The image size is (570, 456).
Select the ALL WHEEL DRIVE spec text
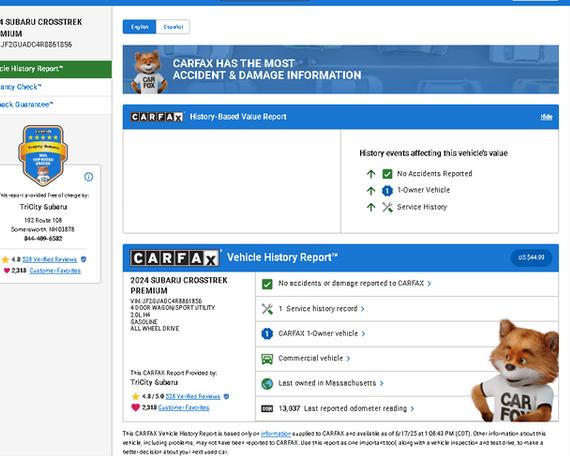(154, 329)
